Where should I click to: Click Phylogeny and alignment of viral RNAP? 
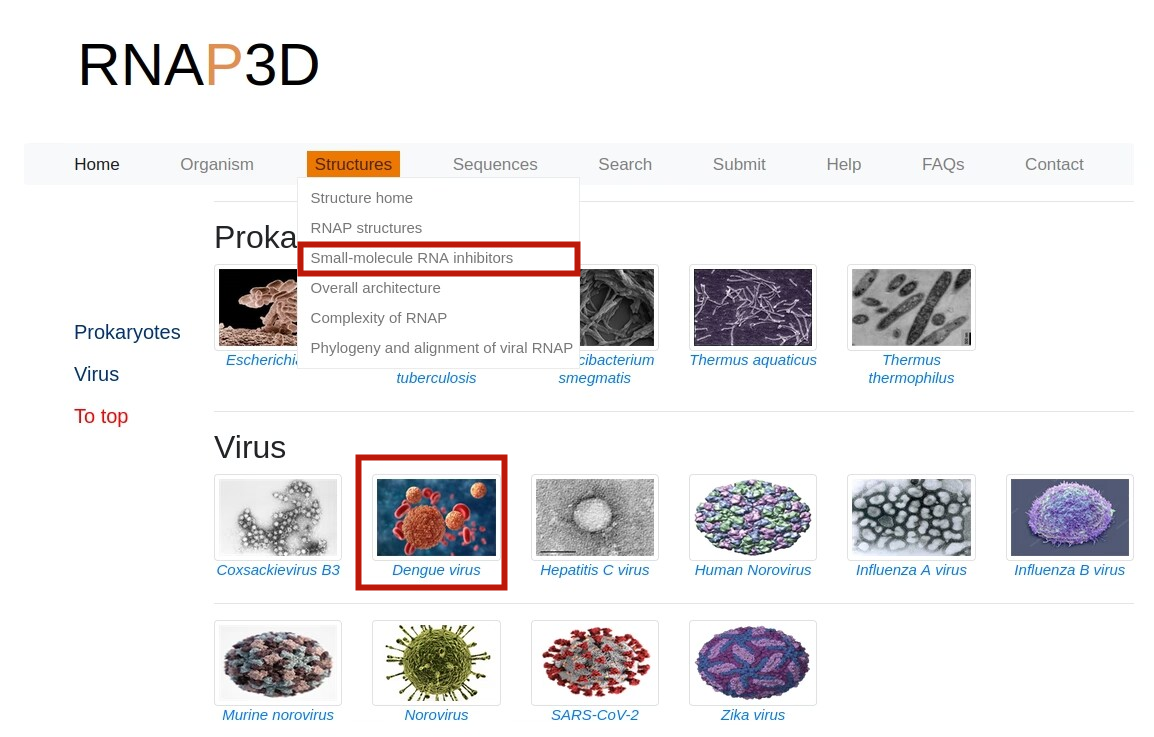pos(441,348)
